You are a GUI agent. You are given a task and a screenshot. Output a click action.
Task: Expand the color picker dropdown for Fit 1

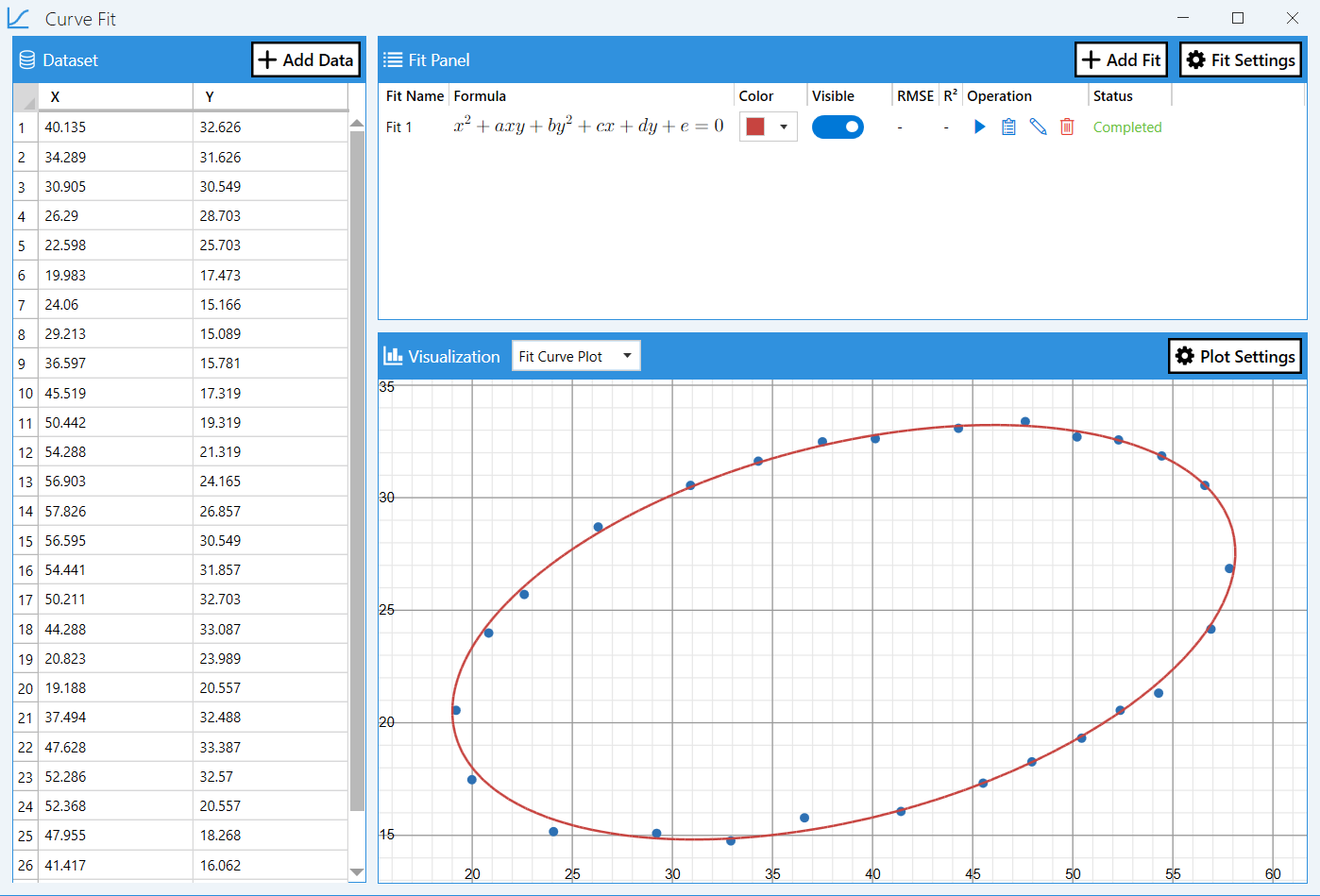(783, 127)
